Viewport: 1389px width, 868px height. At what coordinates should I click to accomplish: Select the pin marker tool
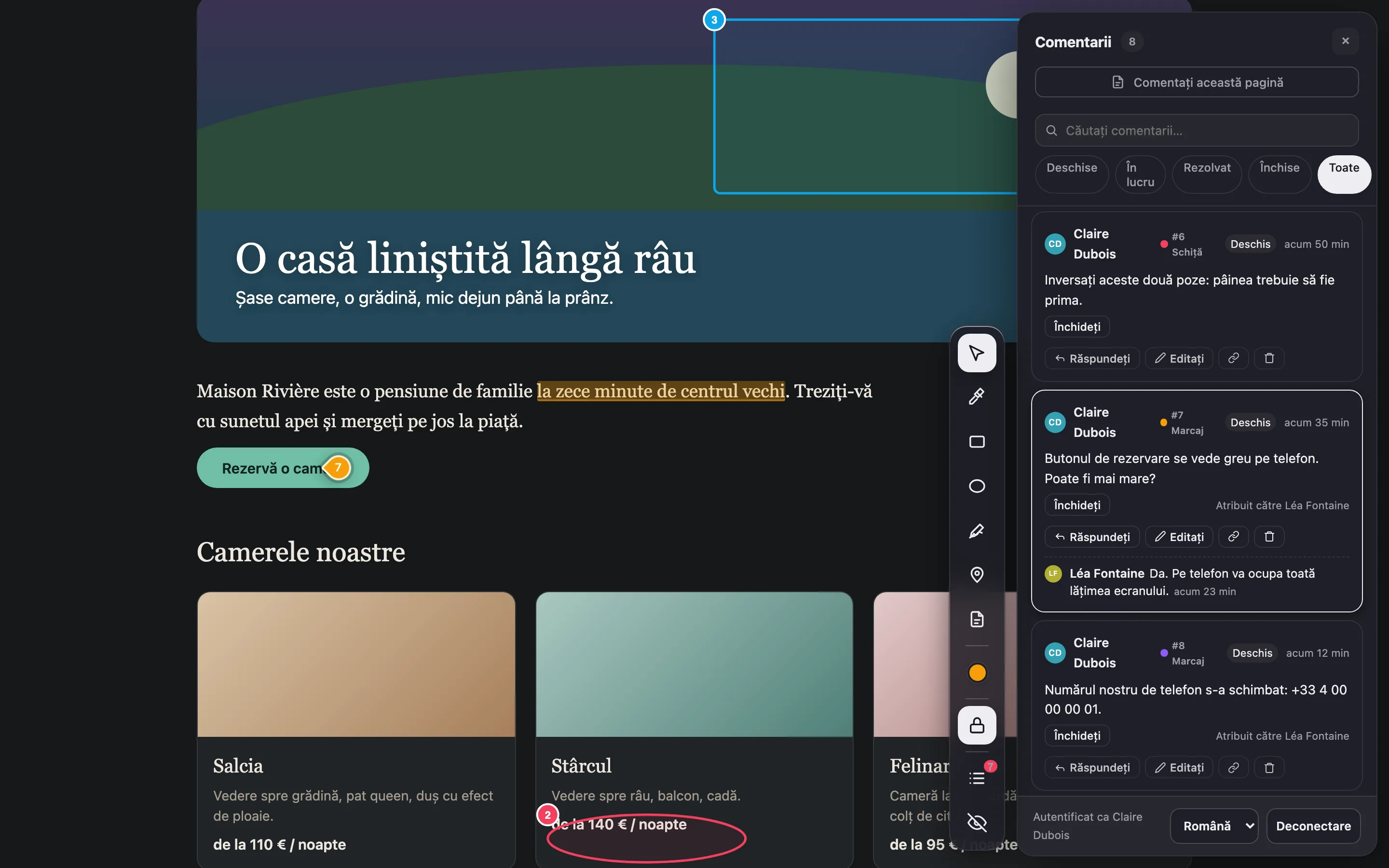[x=976, y=575]
